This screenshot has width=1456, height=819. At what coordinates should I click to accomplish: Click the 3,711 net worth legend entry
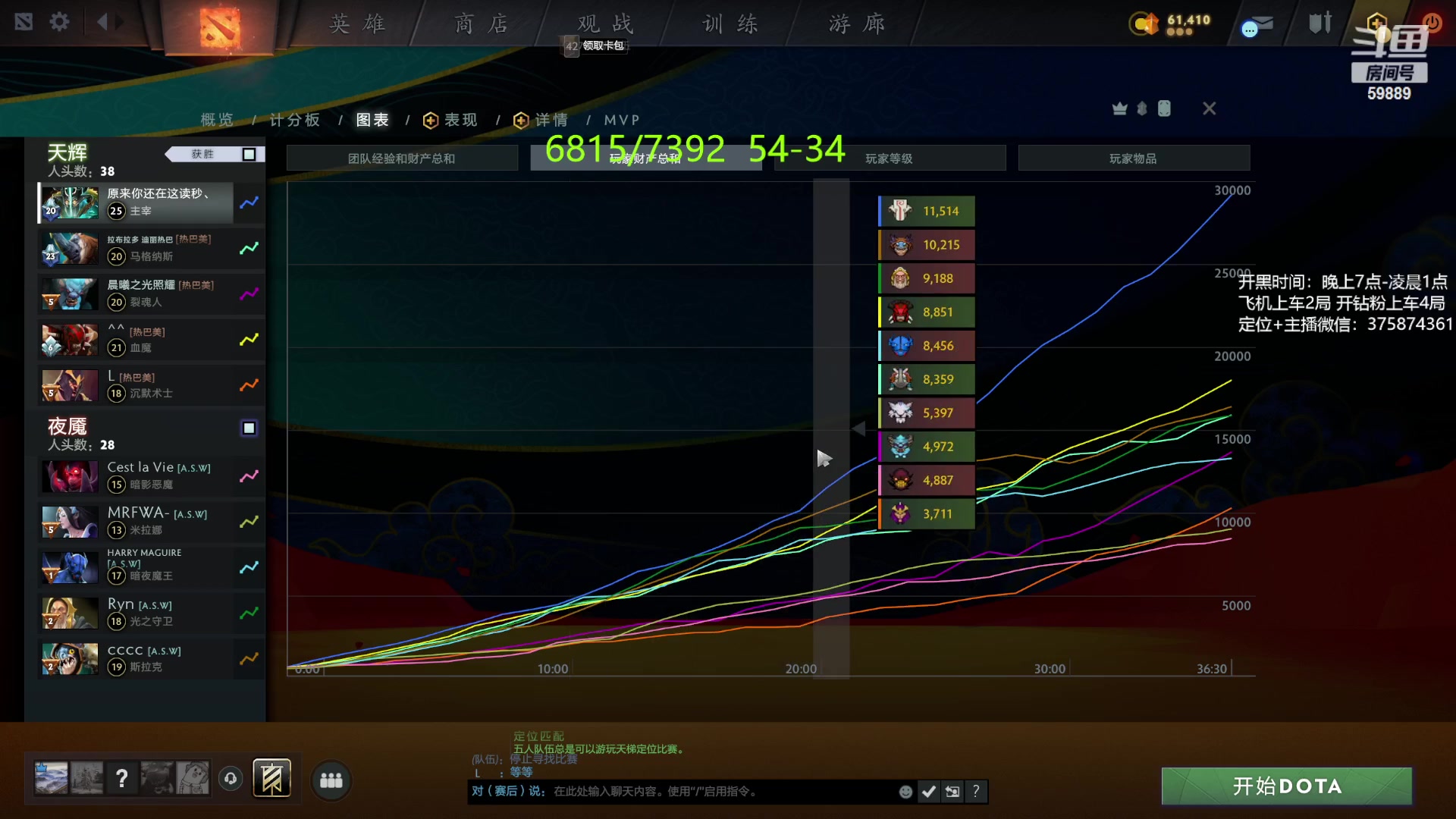927,514
